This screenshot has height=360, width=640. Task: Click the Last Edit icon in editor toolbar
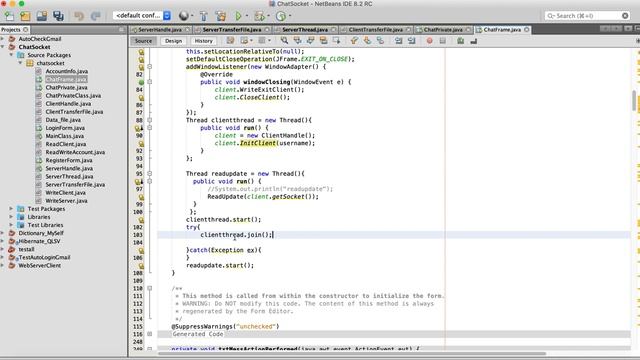pos(231,41)
